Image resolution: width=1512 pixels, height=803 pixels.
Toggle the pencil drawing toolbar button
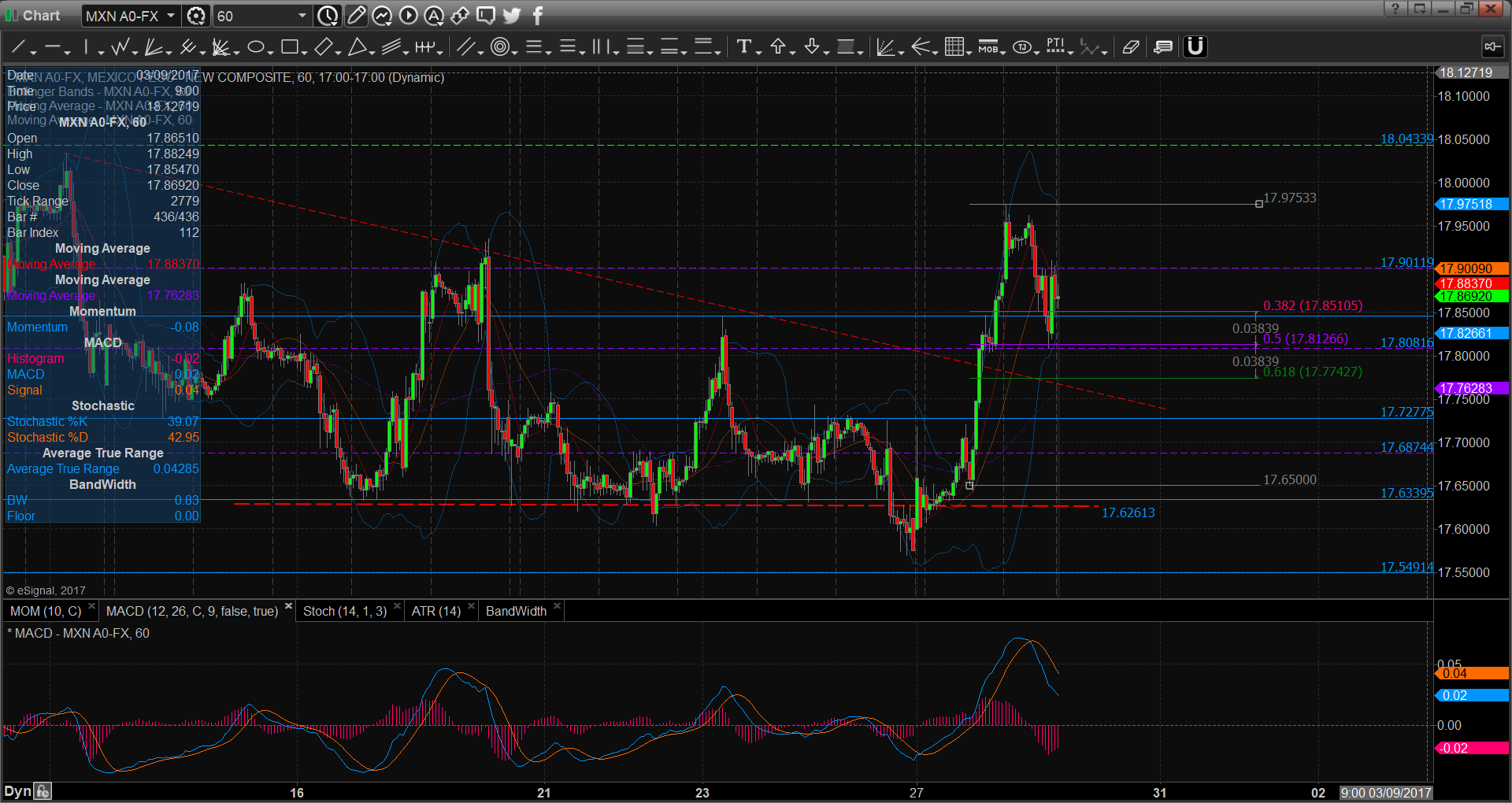356,15
